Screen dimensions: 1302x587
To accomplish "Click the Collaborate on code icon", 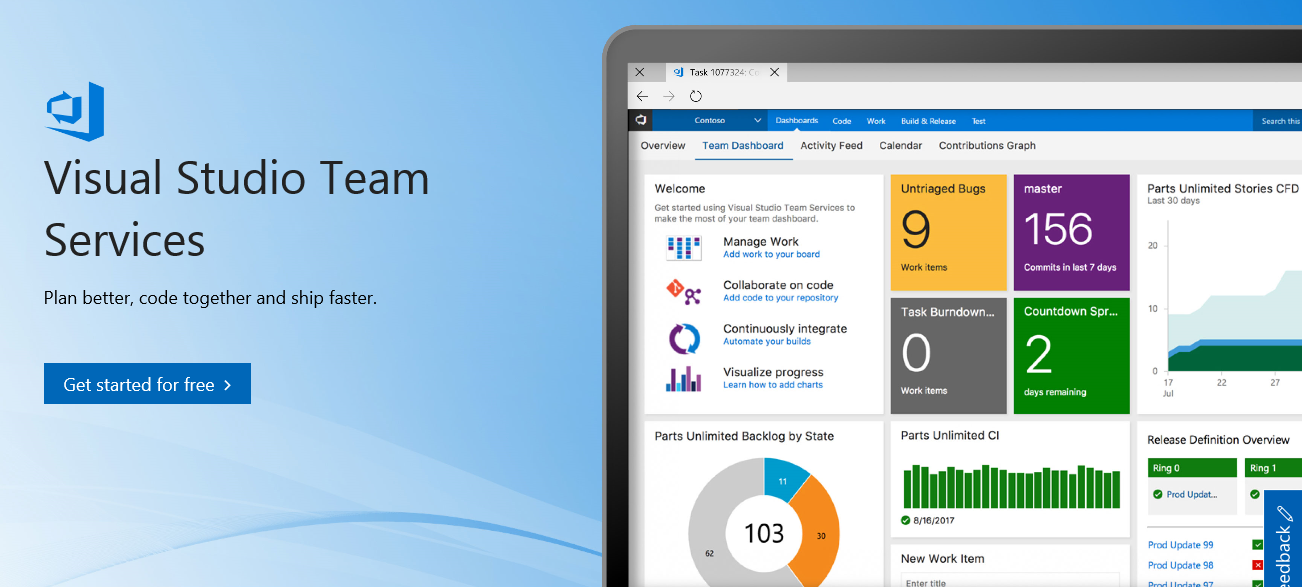I will [685, 291].
